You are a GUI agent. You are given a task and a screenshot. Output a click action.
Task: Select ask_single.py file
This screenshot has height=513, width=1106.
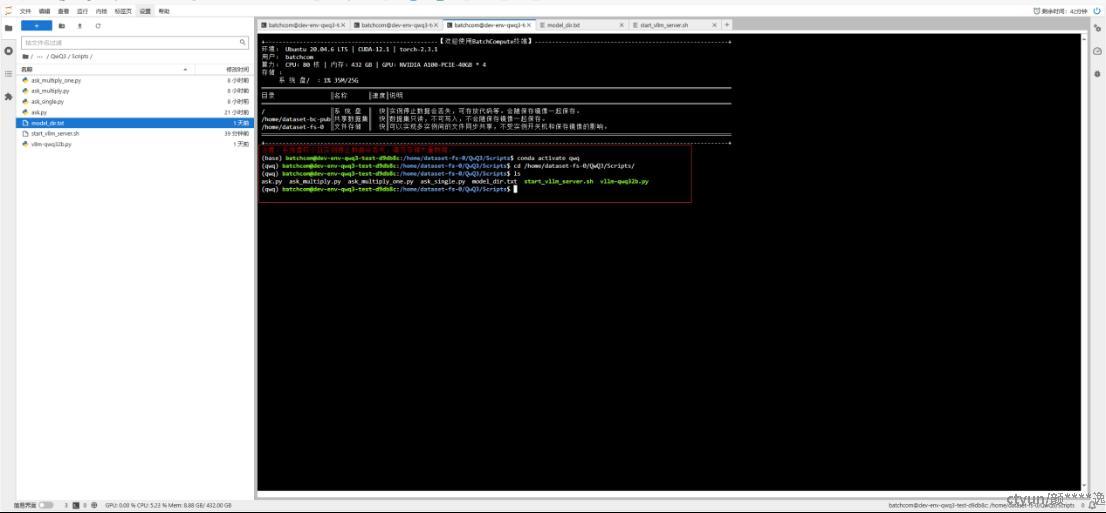pyautogui.click(x=135, y=102)
